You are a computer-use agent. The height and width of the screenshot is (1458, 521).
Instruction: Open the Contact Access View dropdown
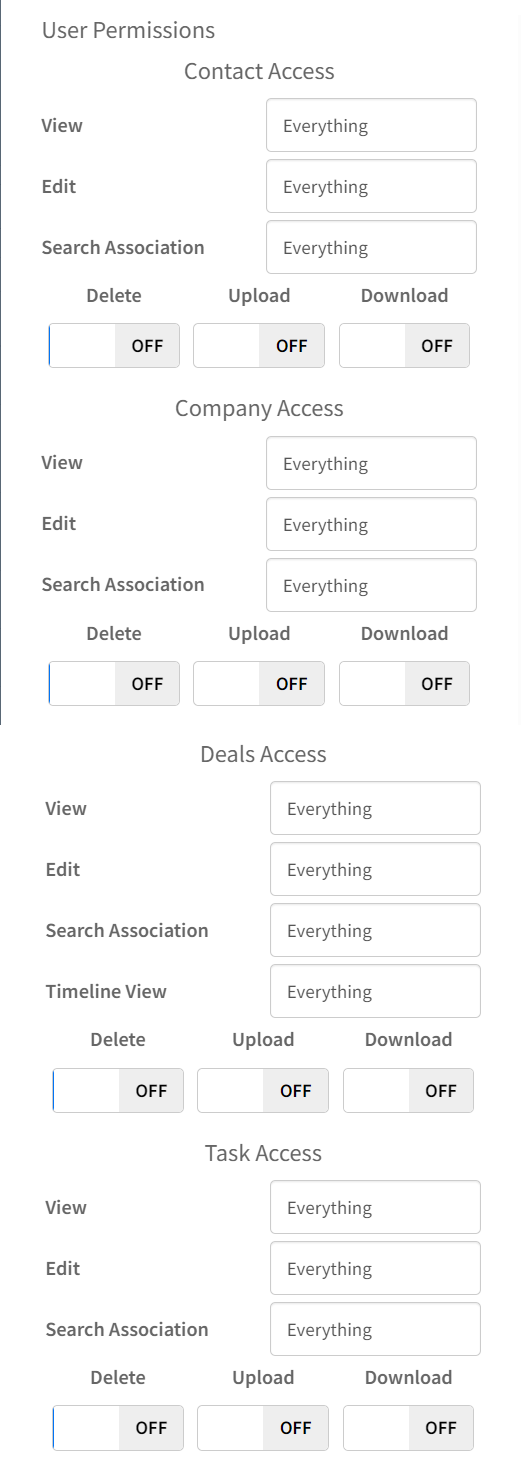pyautogui.click(x=371, y=125)
